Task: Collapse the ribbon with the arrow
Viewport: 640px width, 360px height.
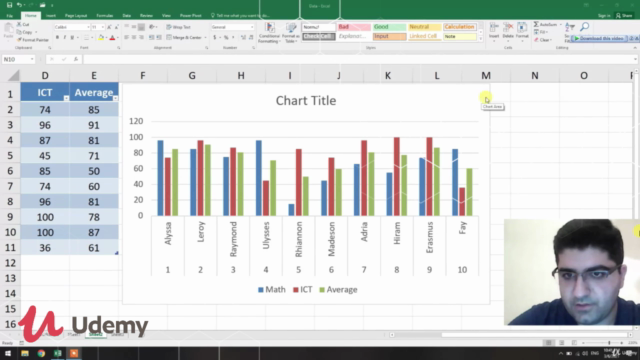Action: pyautogui.click(x=635, y=48)
